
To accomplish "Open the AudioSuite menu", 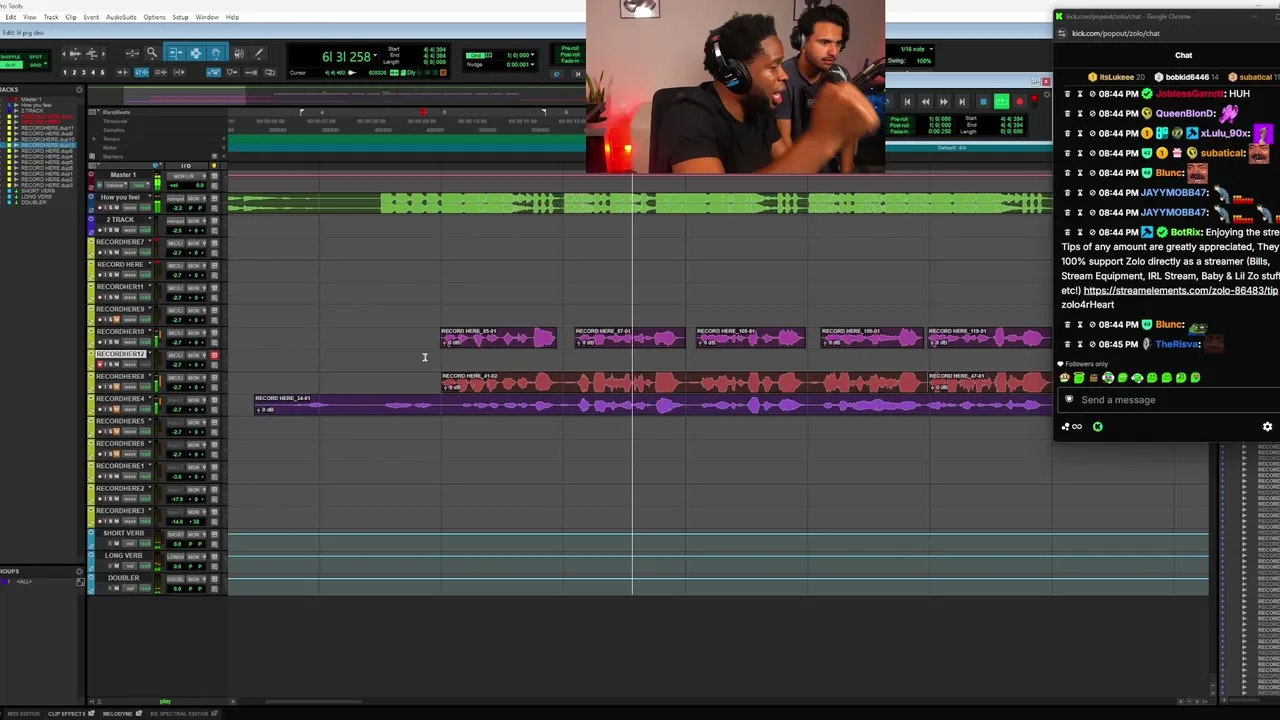I will (121, 17).
